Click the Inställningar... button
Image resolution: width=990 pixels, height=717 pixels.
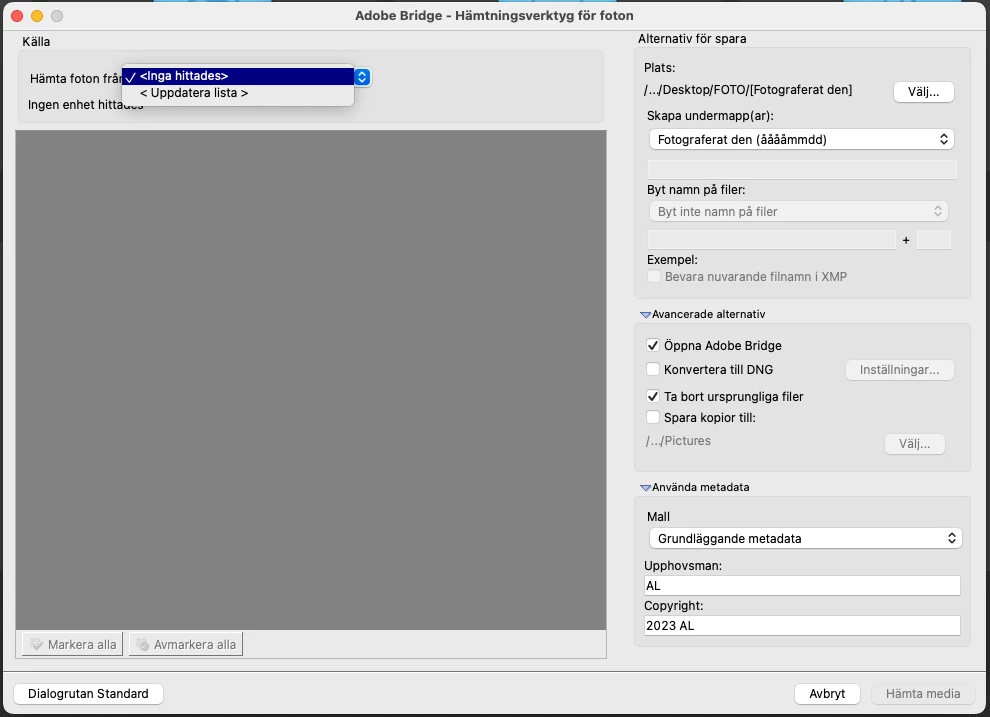pyautogui.click(x=899, y=370)
